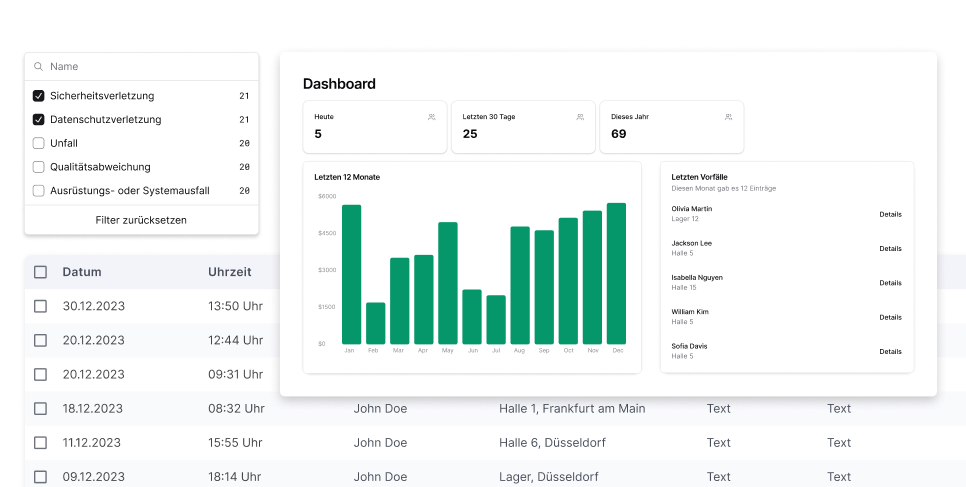Click the 18:14 Uhr time cell
This screenshot has width=966, height=487.
[235, 477]
